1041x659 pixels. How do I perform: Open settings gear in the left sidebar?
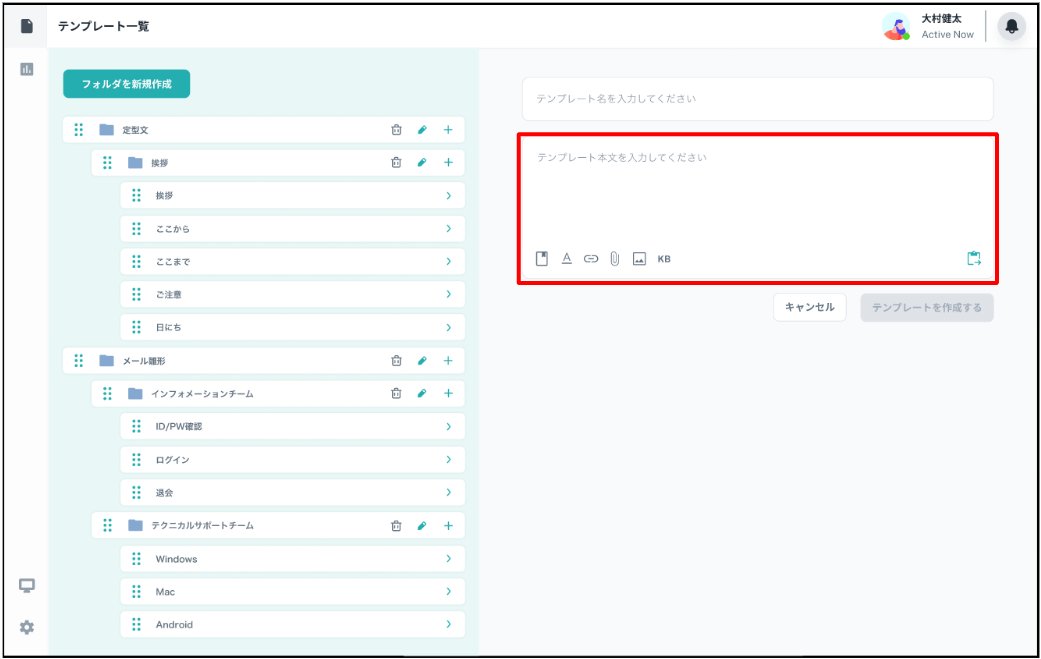tap(27, 627)
